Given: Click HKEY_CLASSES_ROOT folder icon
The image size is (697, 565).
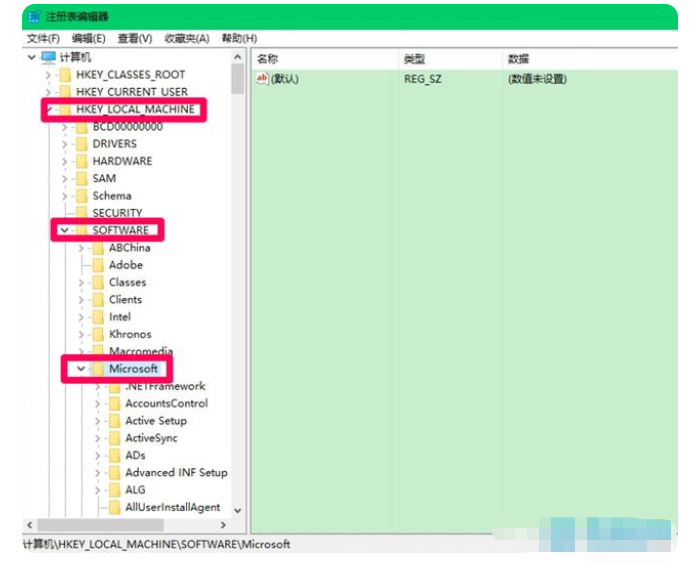Looking at the screenshot, I should pos(65,74).
